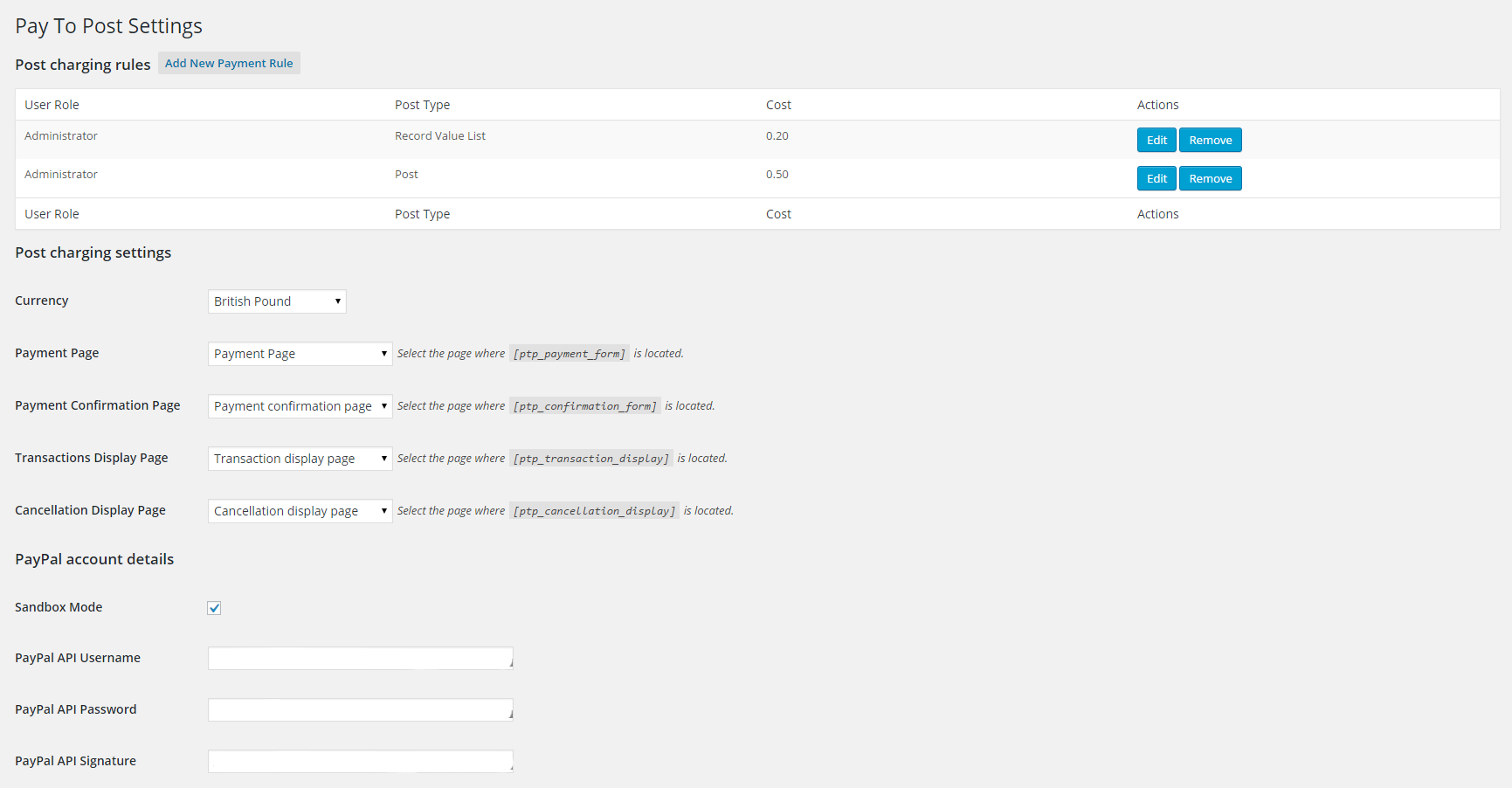Click the Cancellation Display Page label
Image resolution: width=1512 pixels, height=788 pixels.
click(90, 510)
